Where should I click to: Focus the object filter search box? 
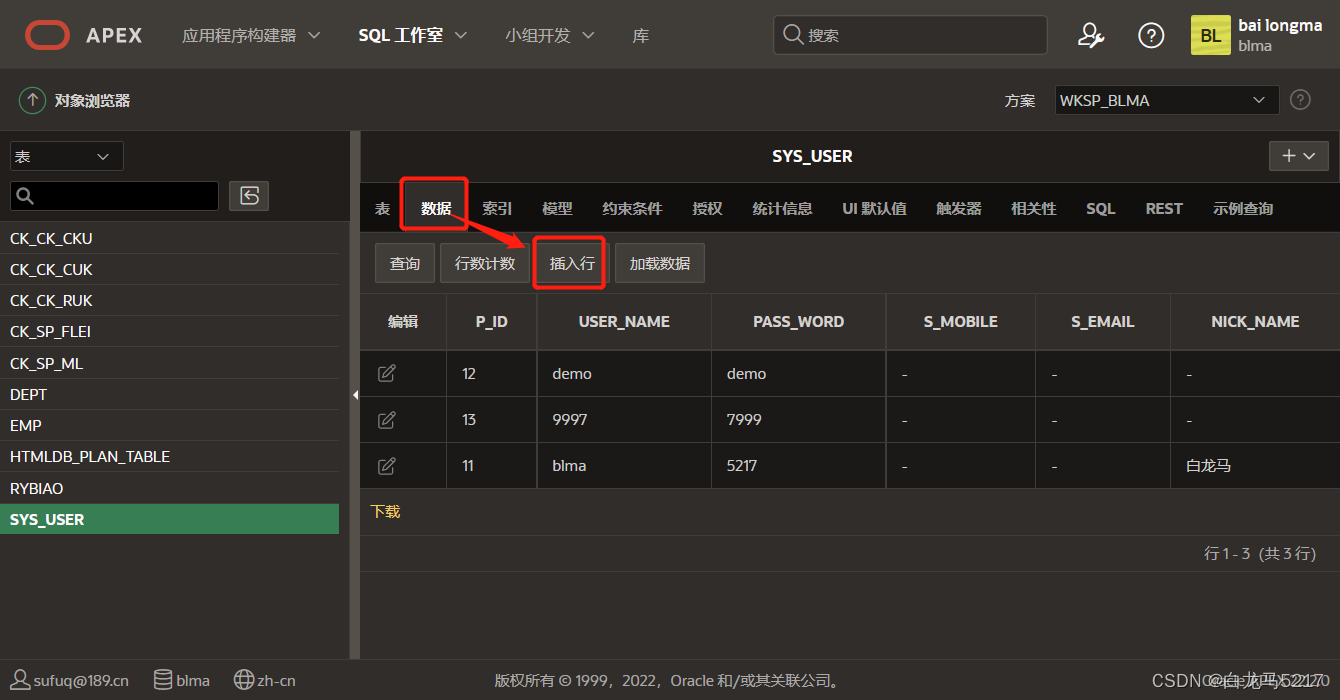[x=114, y=195]
